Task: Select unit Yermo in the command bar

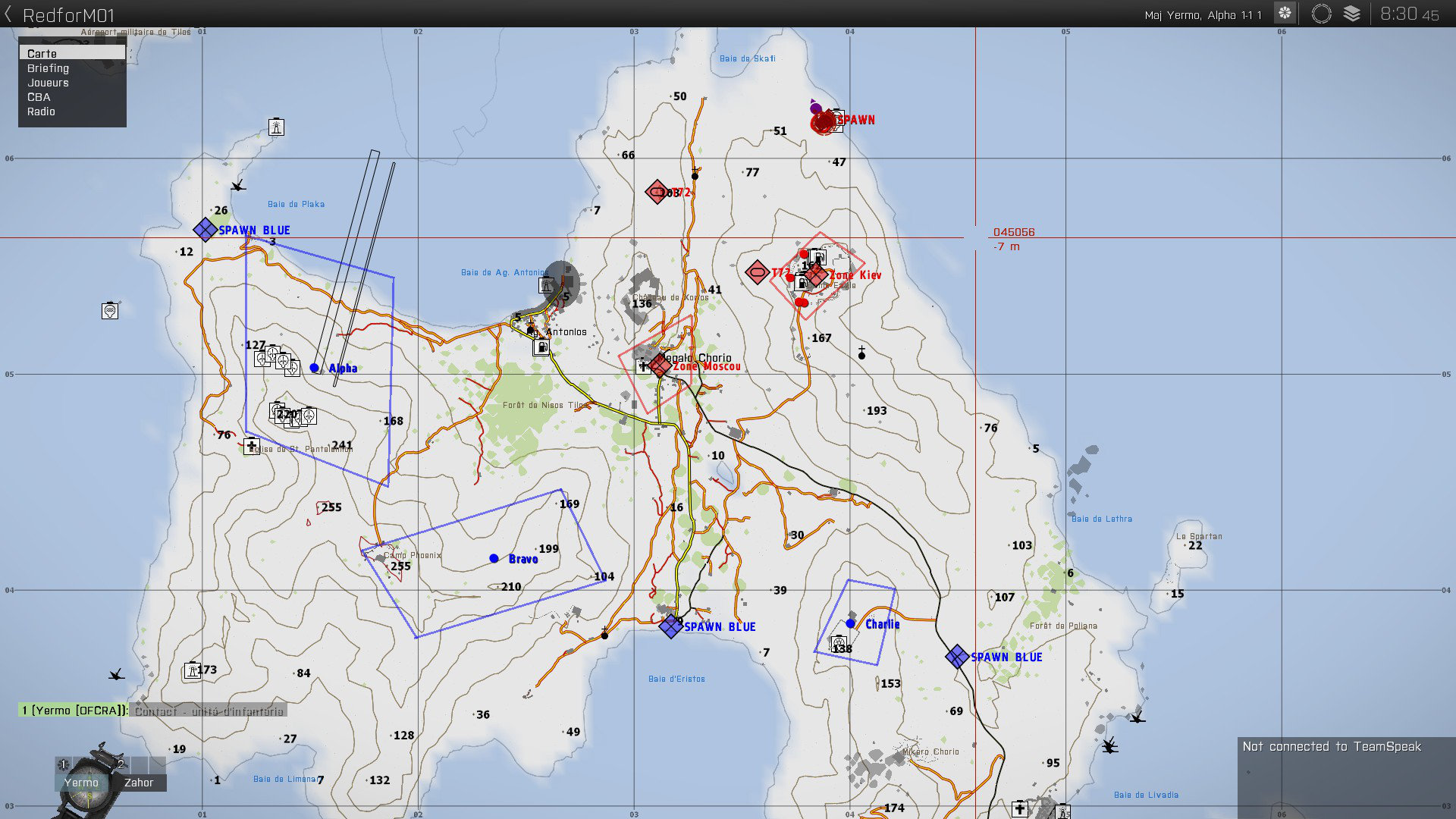Action: click(x=81, y=782)
